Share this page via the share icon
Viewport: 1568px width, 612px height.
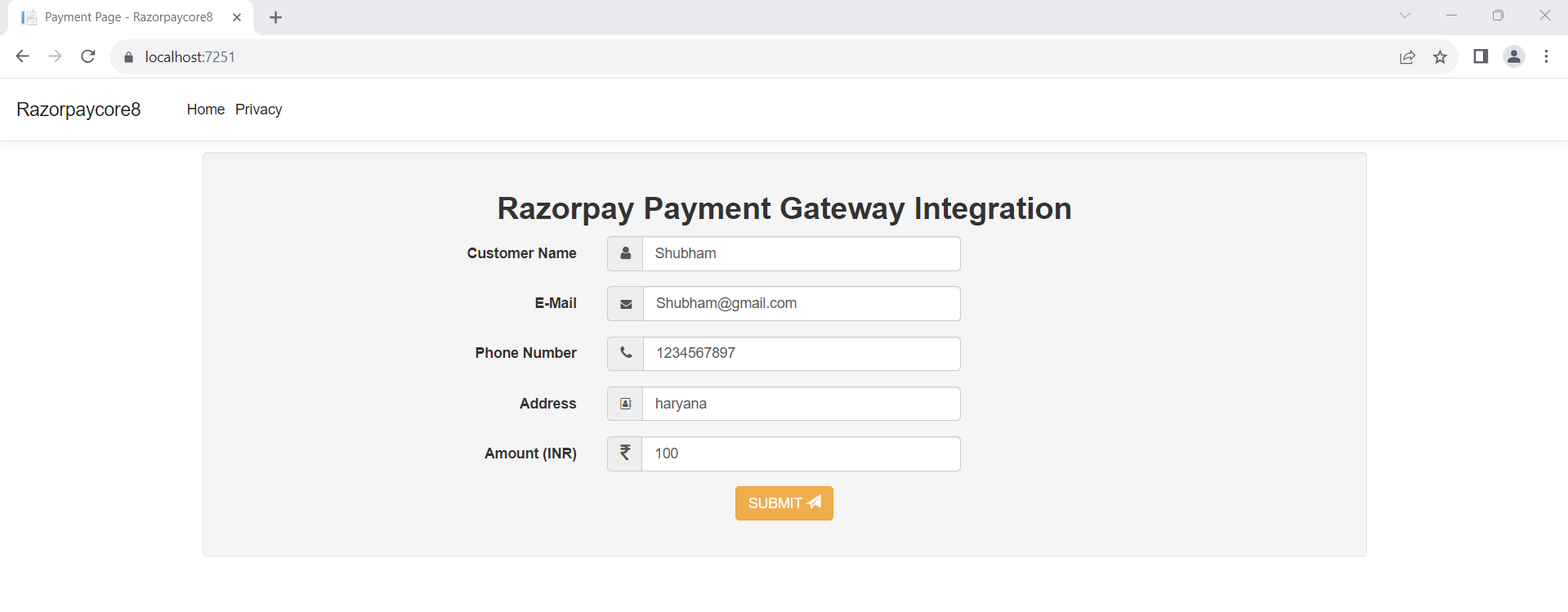point(1407,57)
